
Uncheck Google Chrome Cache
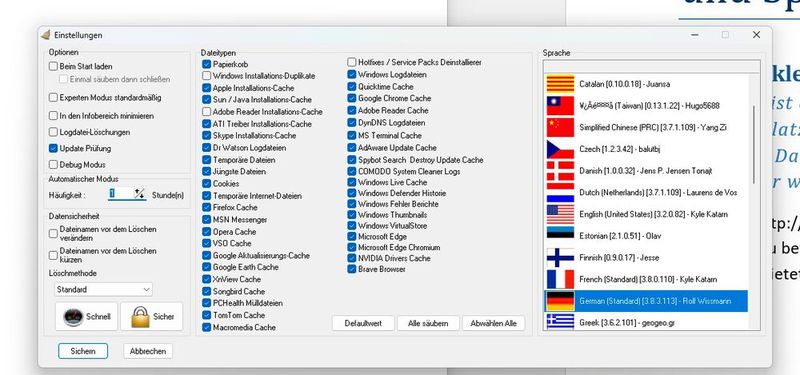click(x=352, y=98)
